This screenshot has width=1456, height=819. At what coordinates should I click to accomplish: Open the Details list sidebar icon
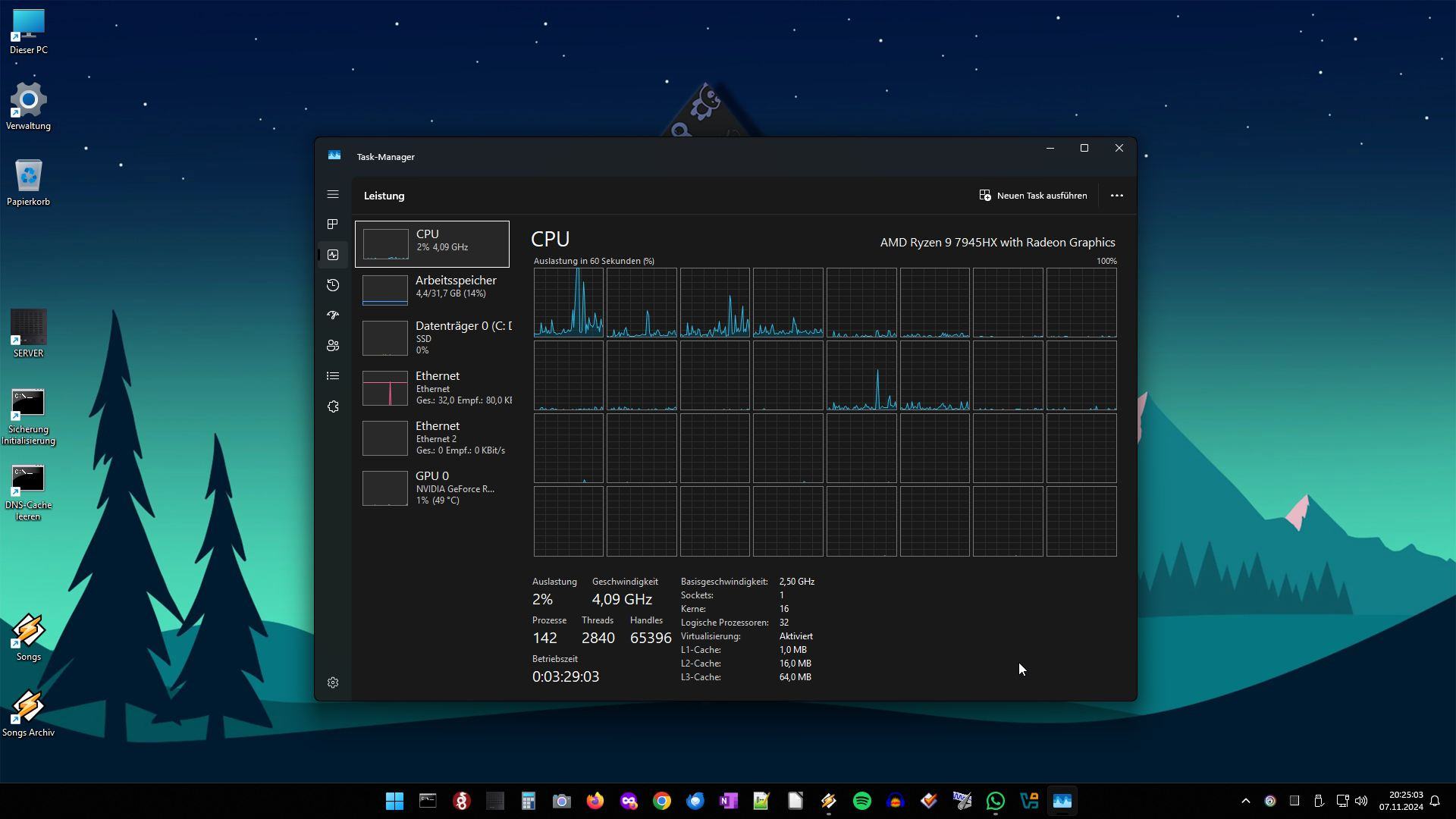[x=332, y=376]
